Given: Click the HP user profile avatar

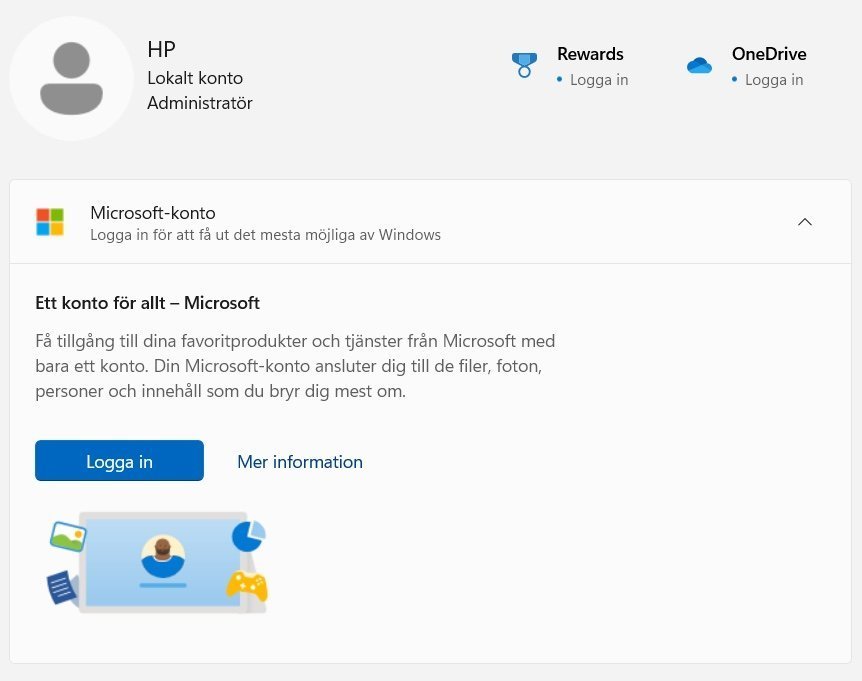Looking at the screenshot, I should 71,78.
